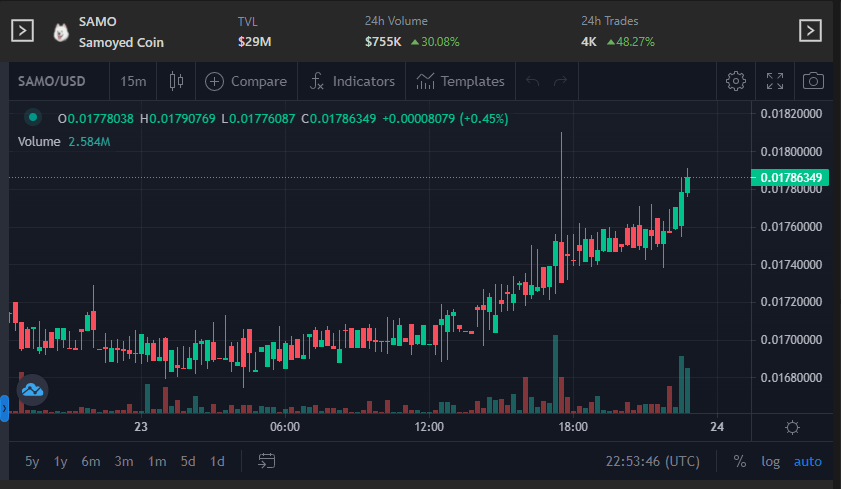The height and width of the screenshot is (489, 841).
Task: Click the +30.08% volume change figure
Action: pyautogui.click(x=435, y=42)
